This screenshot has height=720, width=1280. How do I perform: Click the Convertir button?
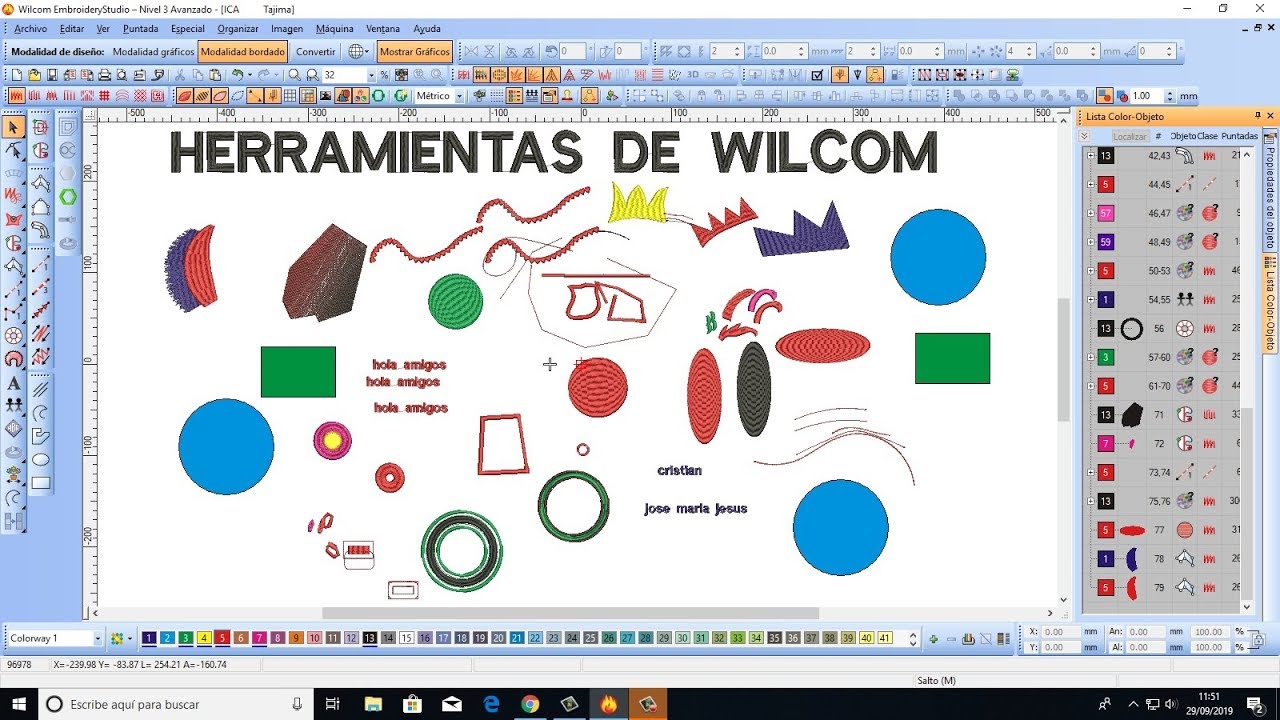pyautogui.click(x=316, y=51)
